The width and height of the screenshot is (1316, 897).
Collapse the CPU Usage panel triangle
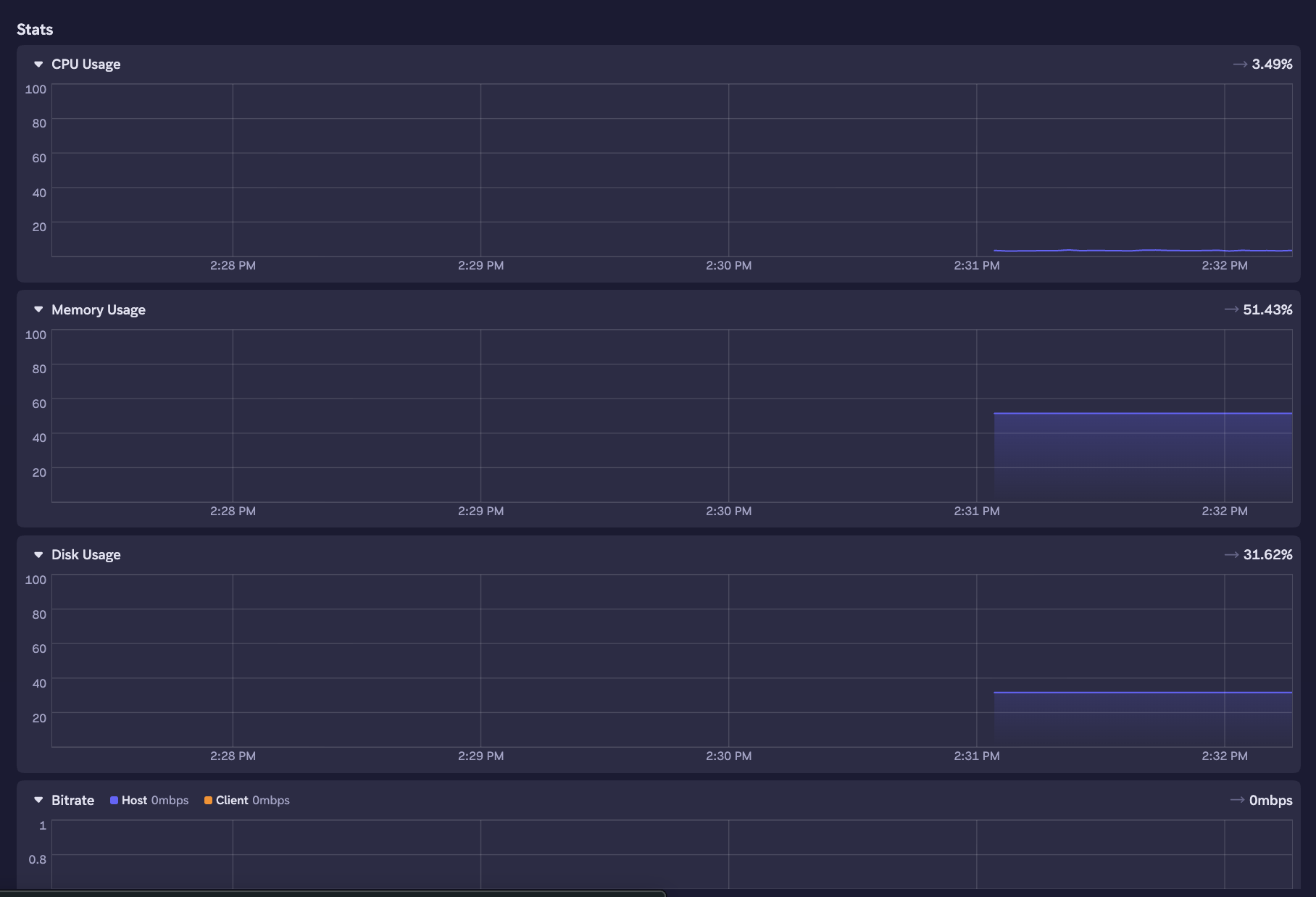[38, 64]
